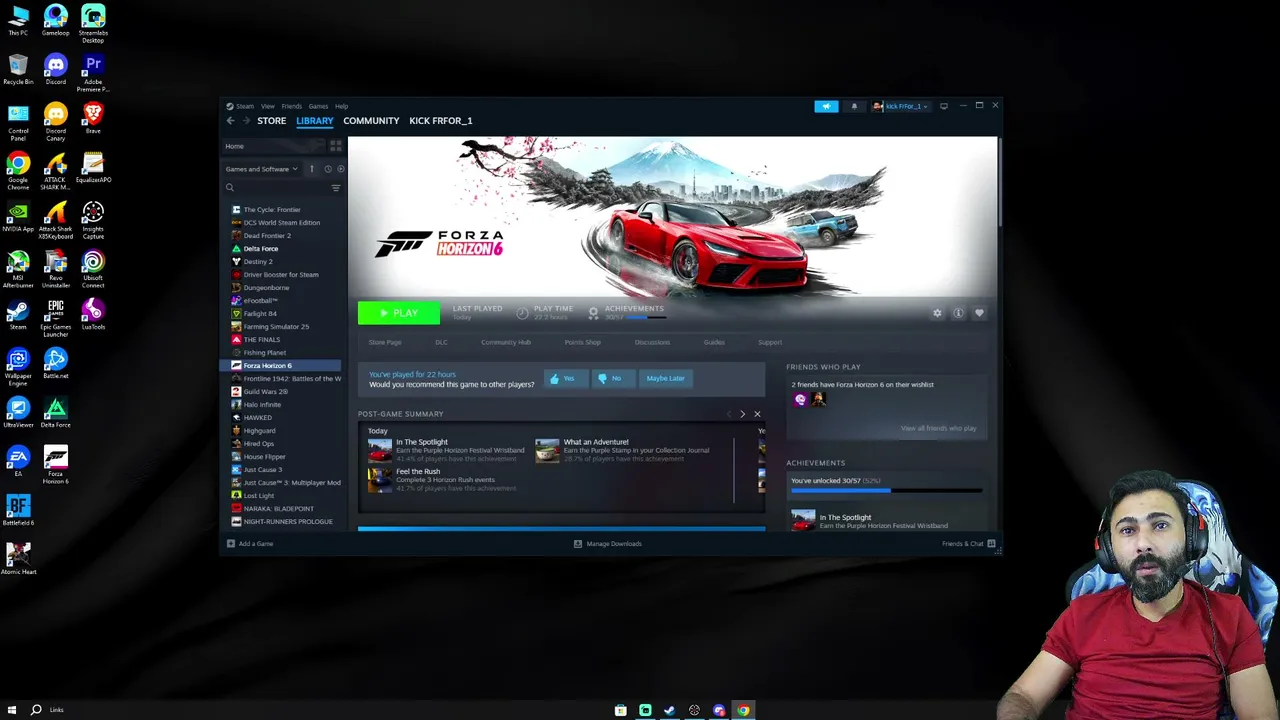Select Dead Frontier 2 in list
Viewport: 1280px width, 720px height.
(267, 236)
